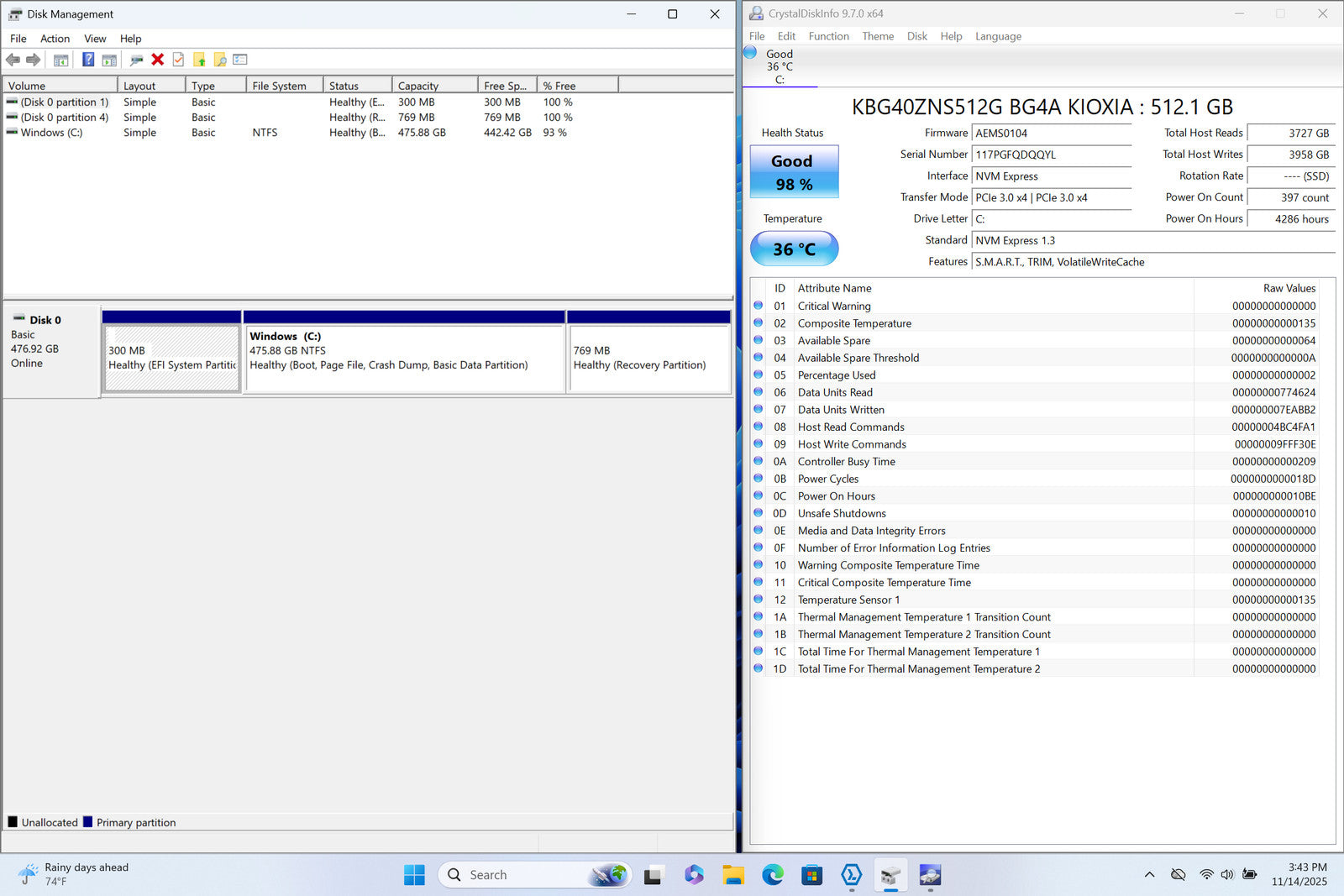Click the back arrow in Disk Management toolbar
The width and height of the screenshot is (1344, 896).
(13, 60)
